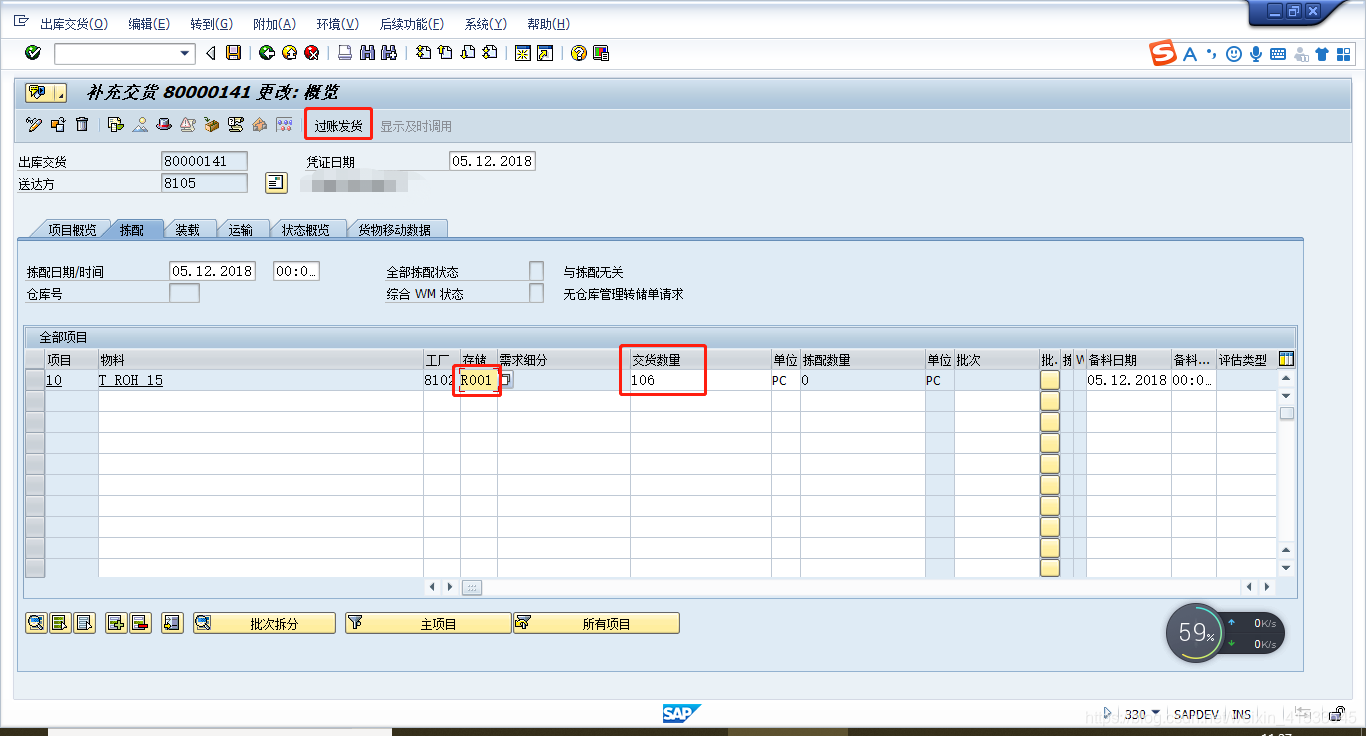The image size is (1366, 736).
Task: Open the 出库交货 menu
Action: point(73,24)
